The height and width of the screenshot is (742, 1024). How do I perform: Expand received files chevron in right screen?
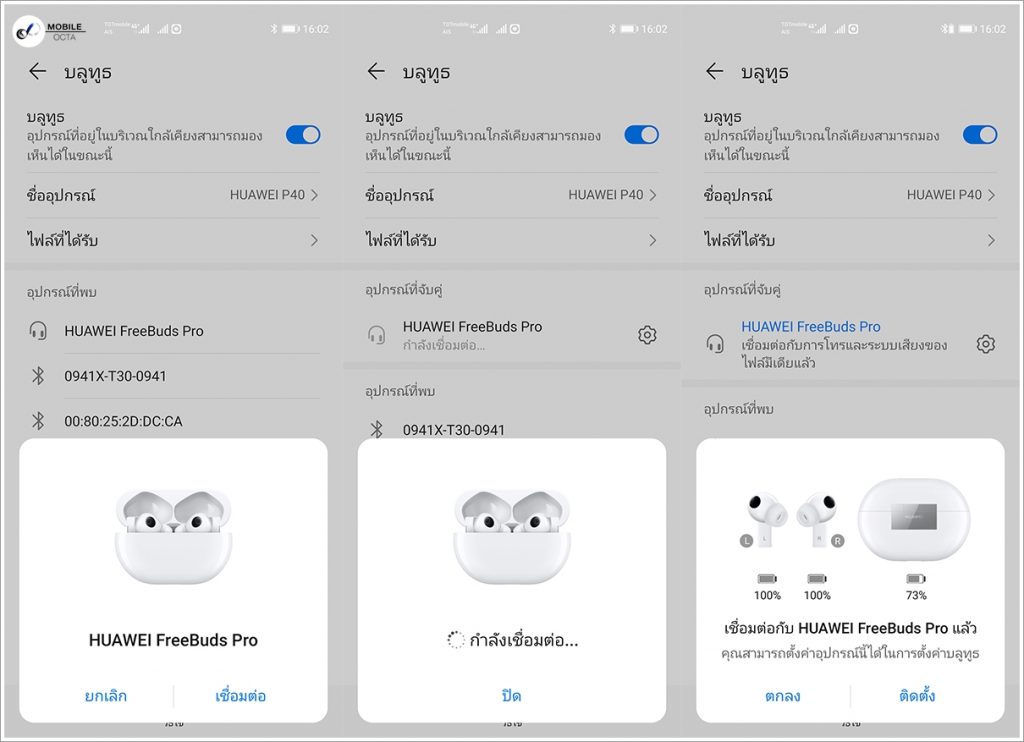click(x=991, y=240)
